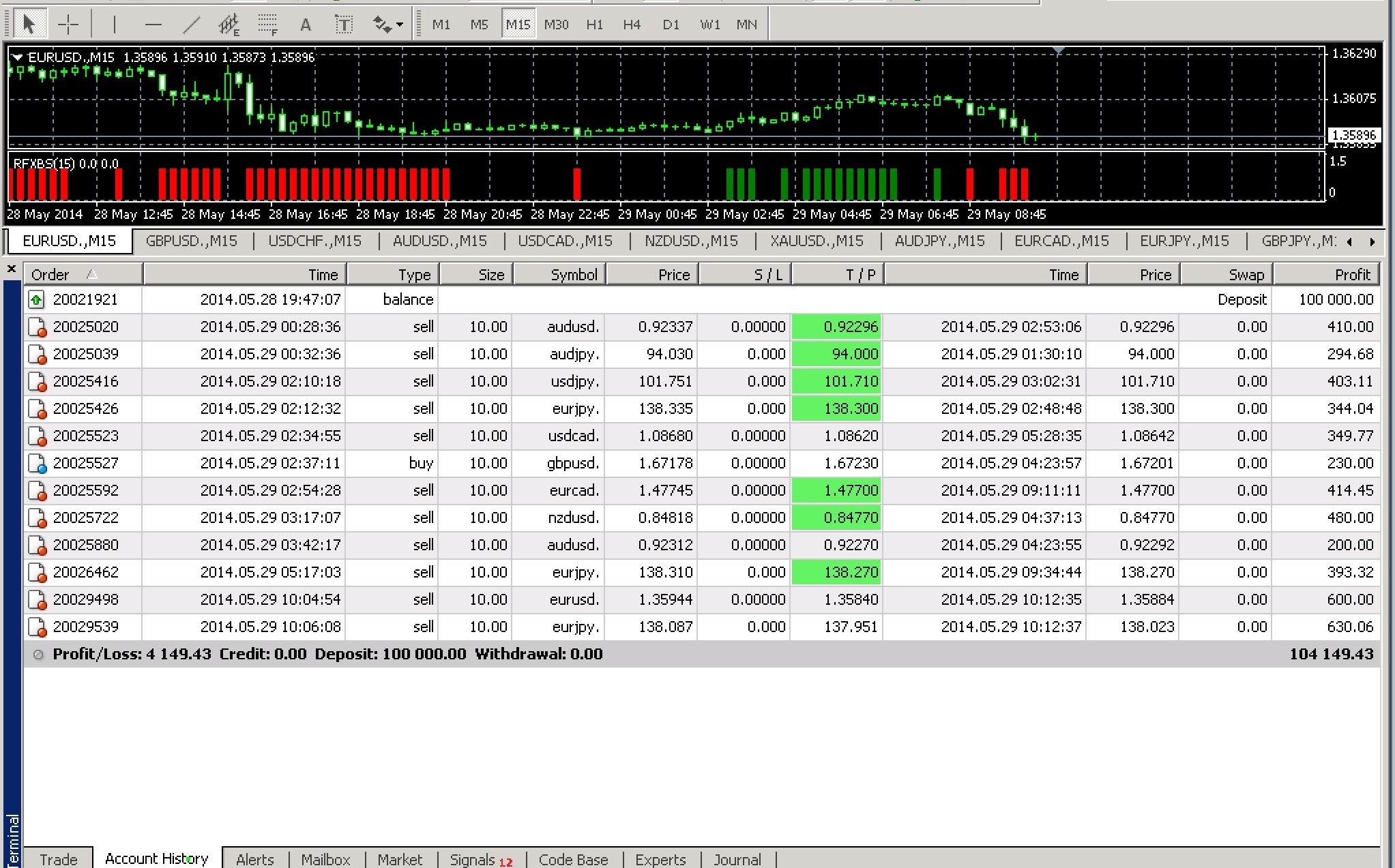Switch chart to D1 timeframe
This screenshot has height=868, width=1395.
pos(671,25)
